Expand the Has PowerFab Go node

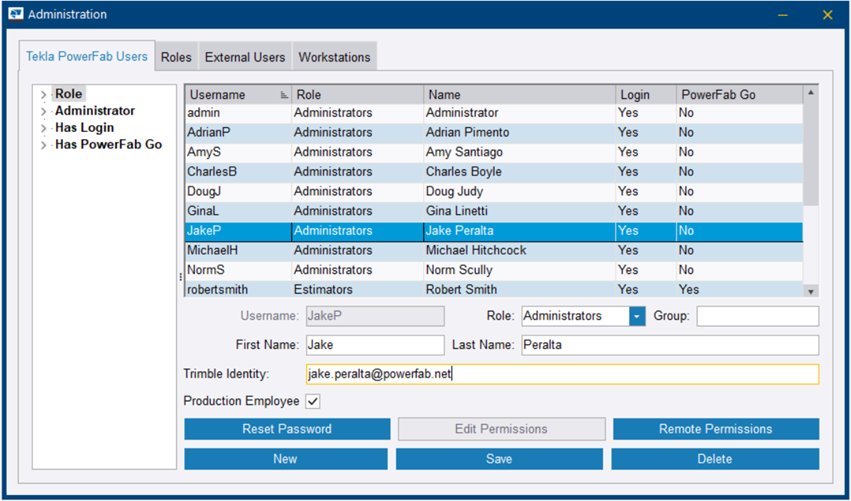click(43, 146)
